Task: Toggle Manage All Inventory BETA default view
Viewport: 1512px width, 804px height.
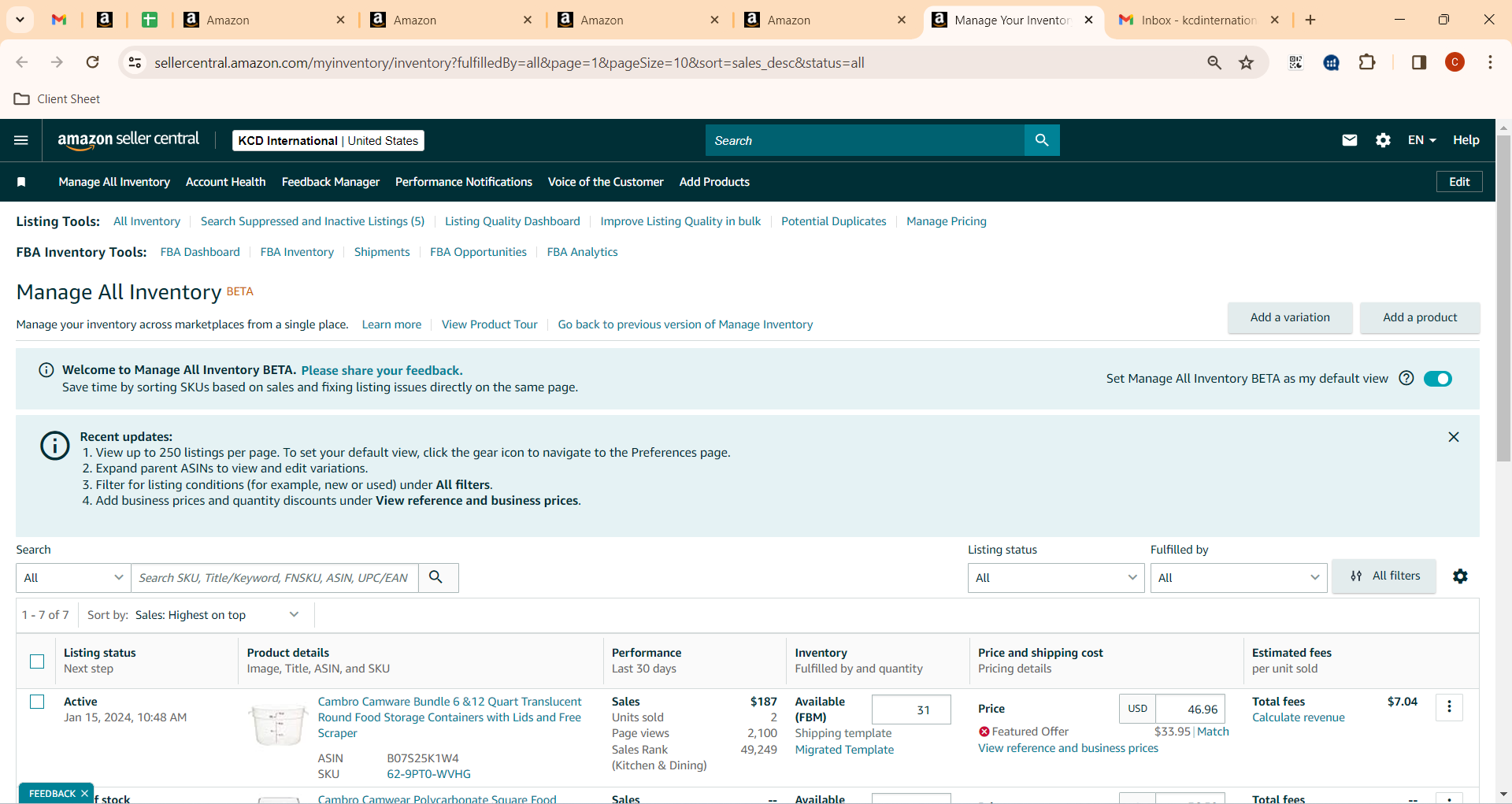Action: [x=1438, y=379]
